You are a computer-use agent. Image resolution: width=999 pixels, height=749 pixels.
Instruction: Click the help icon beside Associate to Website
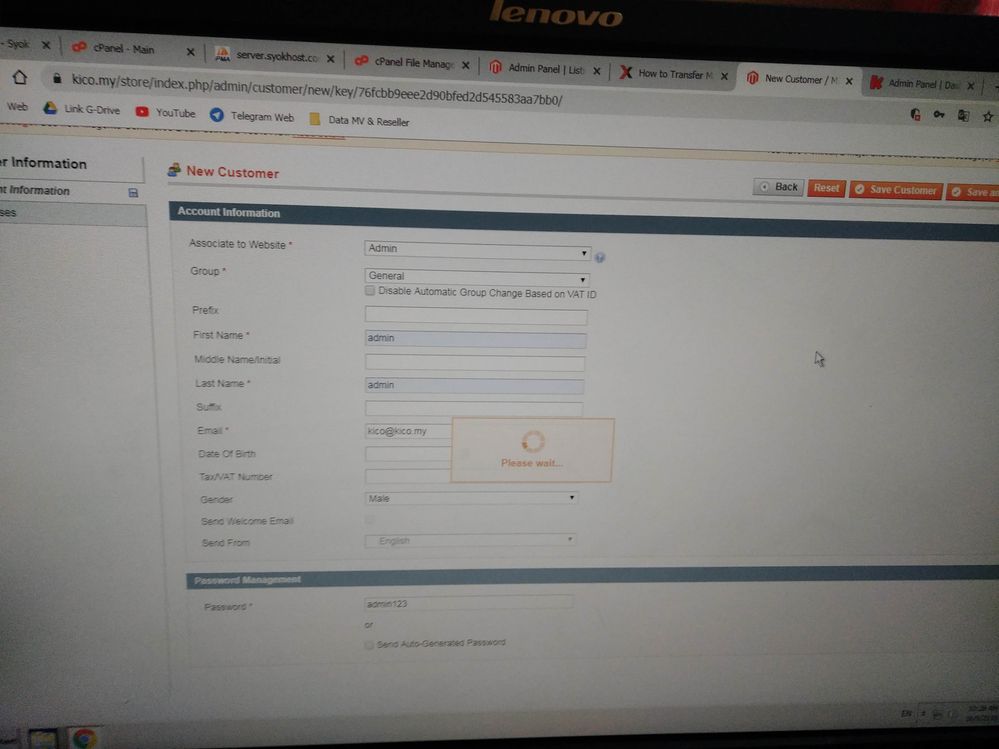click(600, 258)
